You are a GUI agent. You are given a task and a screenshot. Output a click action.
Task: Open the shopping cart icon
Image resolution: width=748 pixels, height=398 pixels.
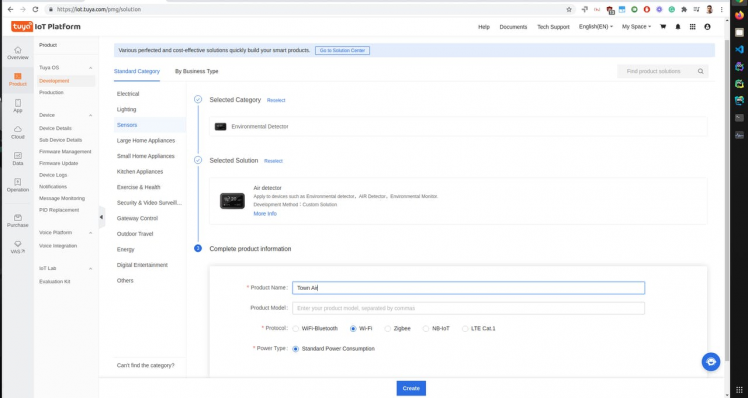pyautogui.click(x=663, y=27)
